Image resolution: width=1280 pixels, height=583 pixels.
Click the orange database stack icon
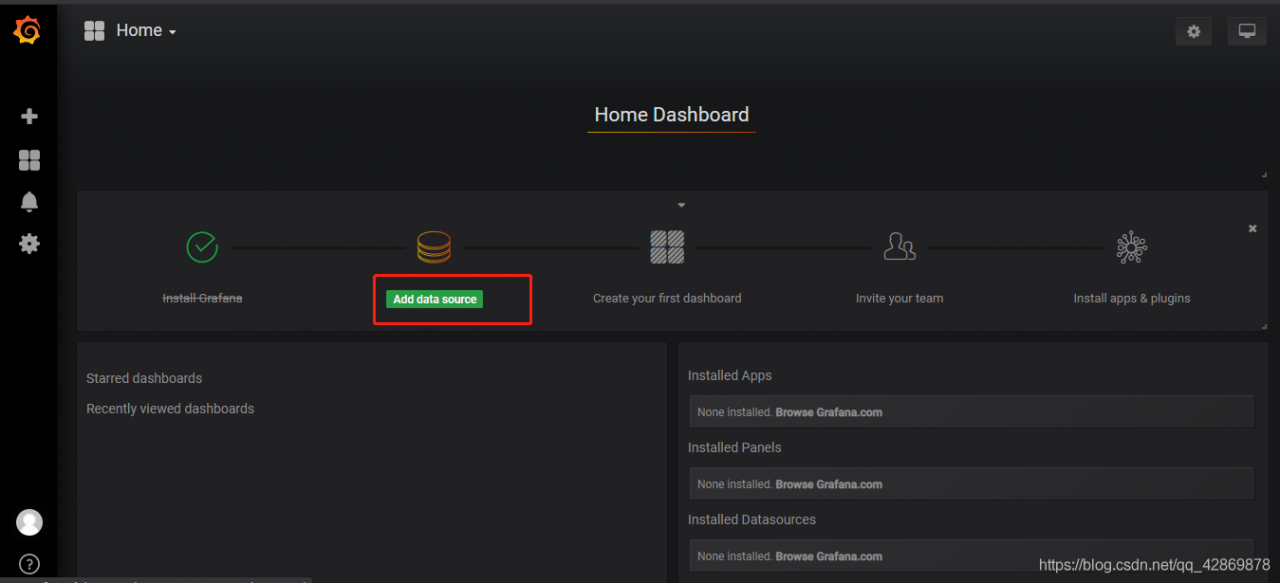433,246
